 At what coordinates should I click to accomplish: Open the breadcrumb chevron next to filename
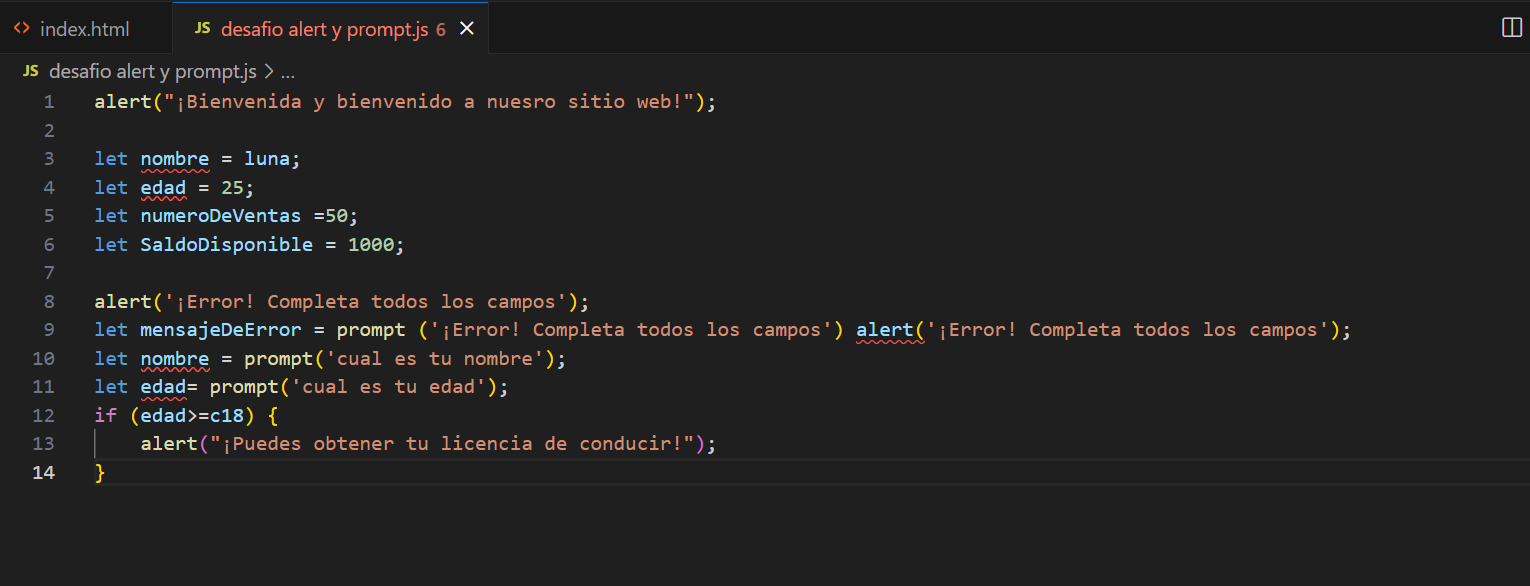[x=271, y=71]
